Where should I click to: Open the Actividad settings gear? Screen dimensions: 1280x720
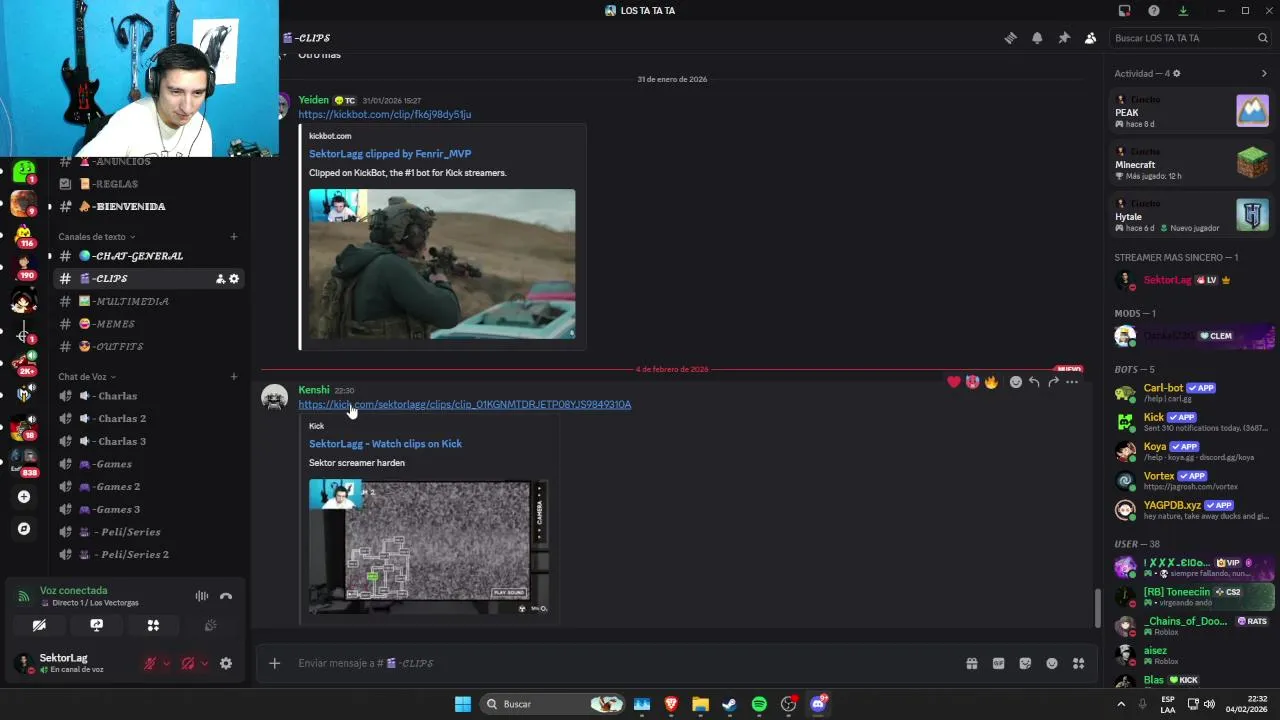tap(1176, 73)
